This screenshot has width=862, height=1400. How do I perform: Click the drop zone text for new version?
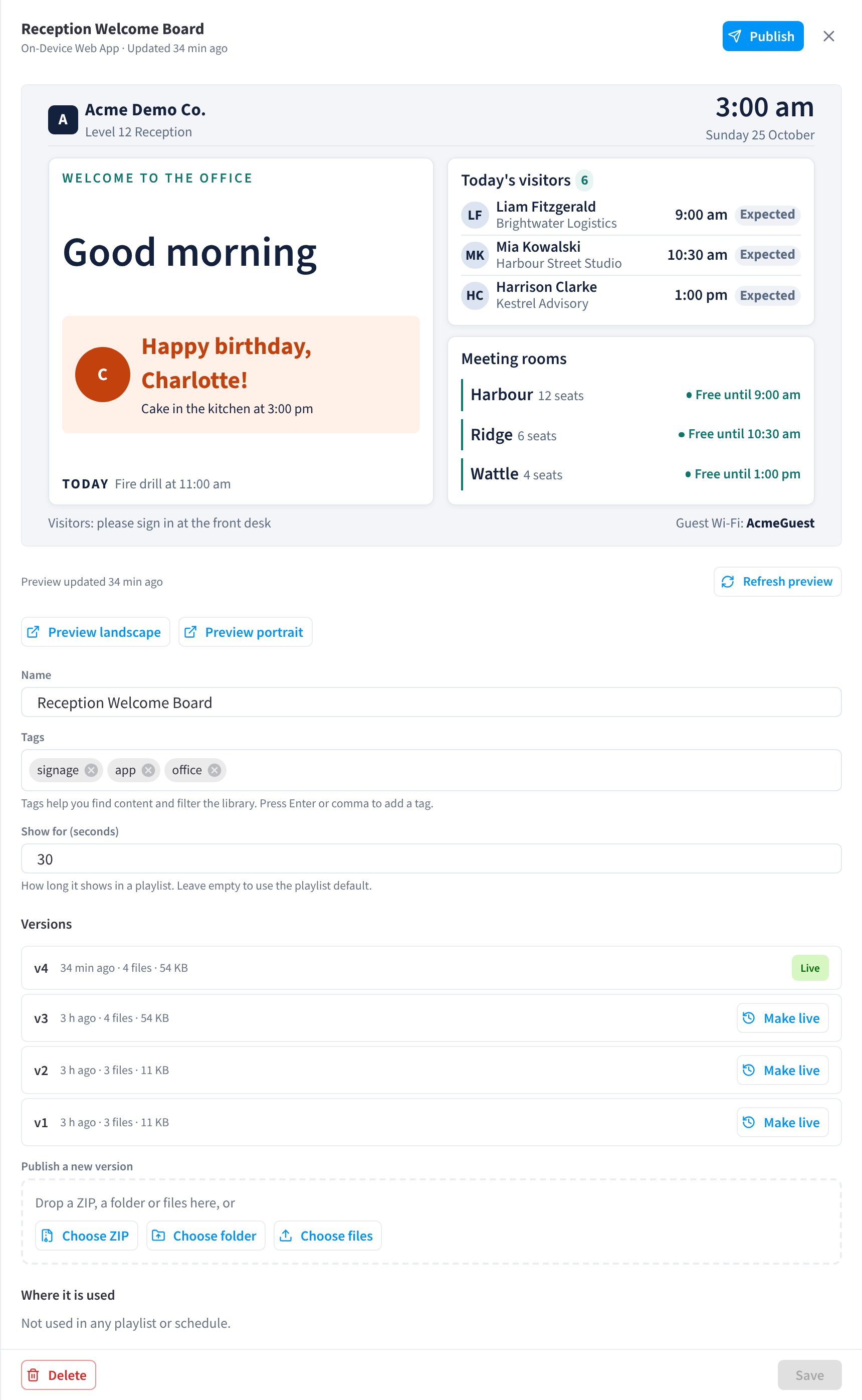pyautogui.click(x=135, y=1202)
